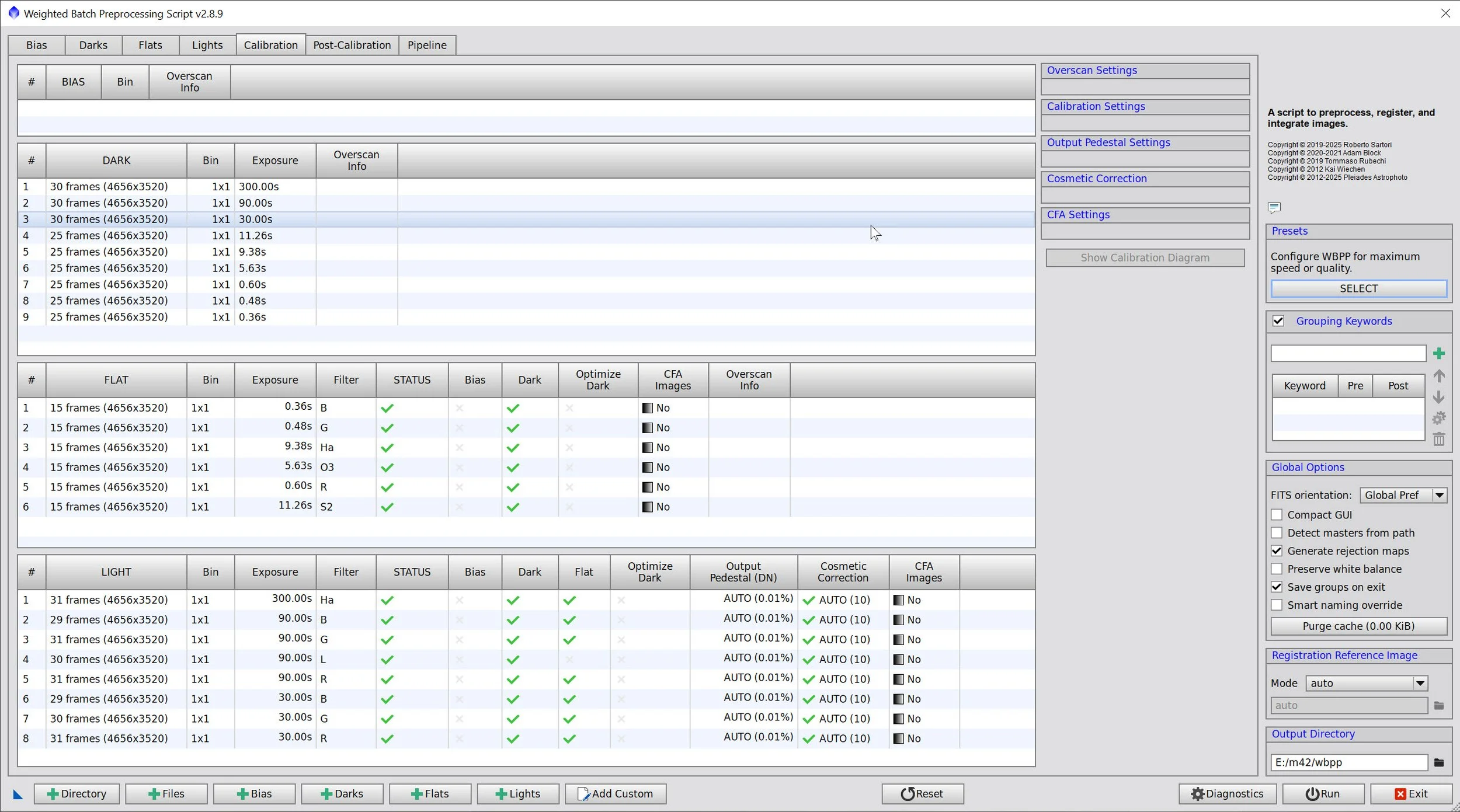Click the trash icon to delete keyword

(1438, 439)
